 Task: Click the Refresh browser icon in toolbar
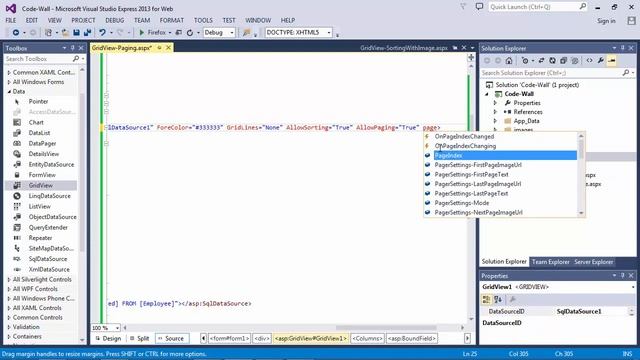click(x=190, y=33)
